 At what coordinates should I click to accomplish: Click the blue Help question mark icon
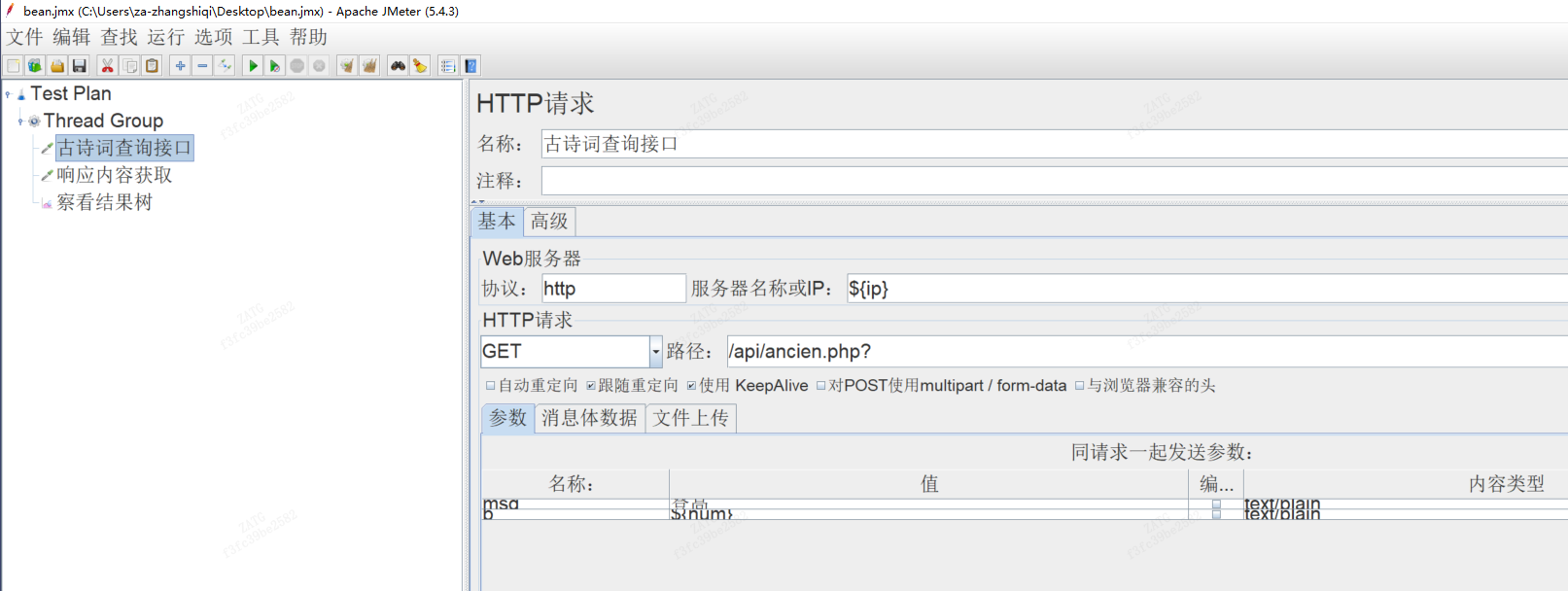(x=470, y=66)
